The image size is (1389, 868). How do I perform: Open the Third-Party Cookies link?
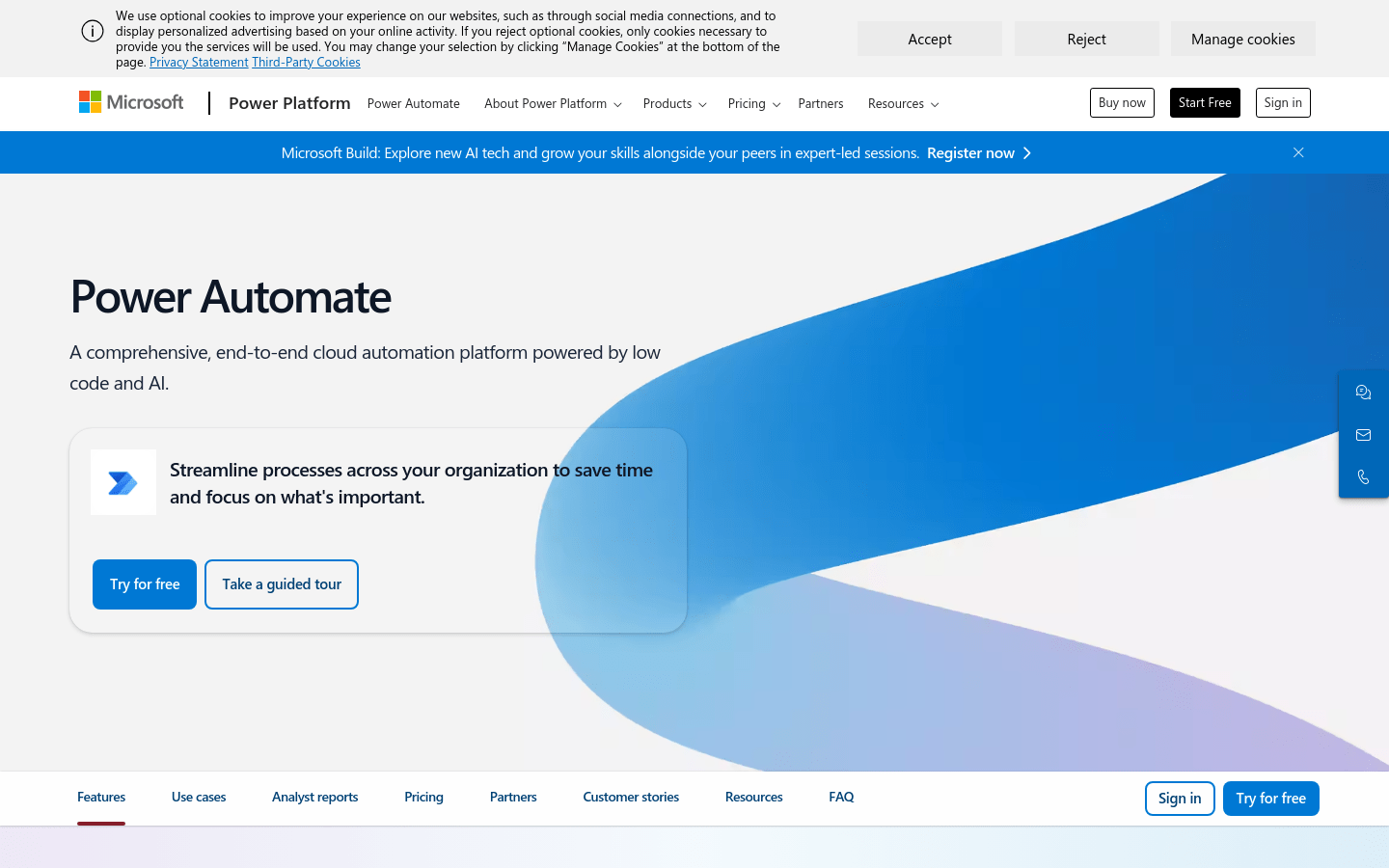306,62
